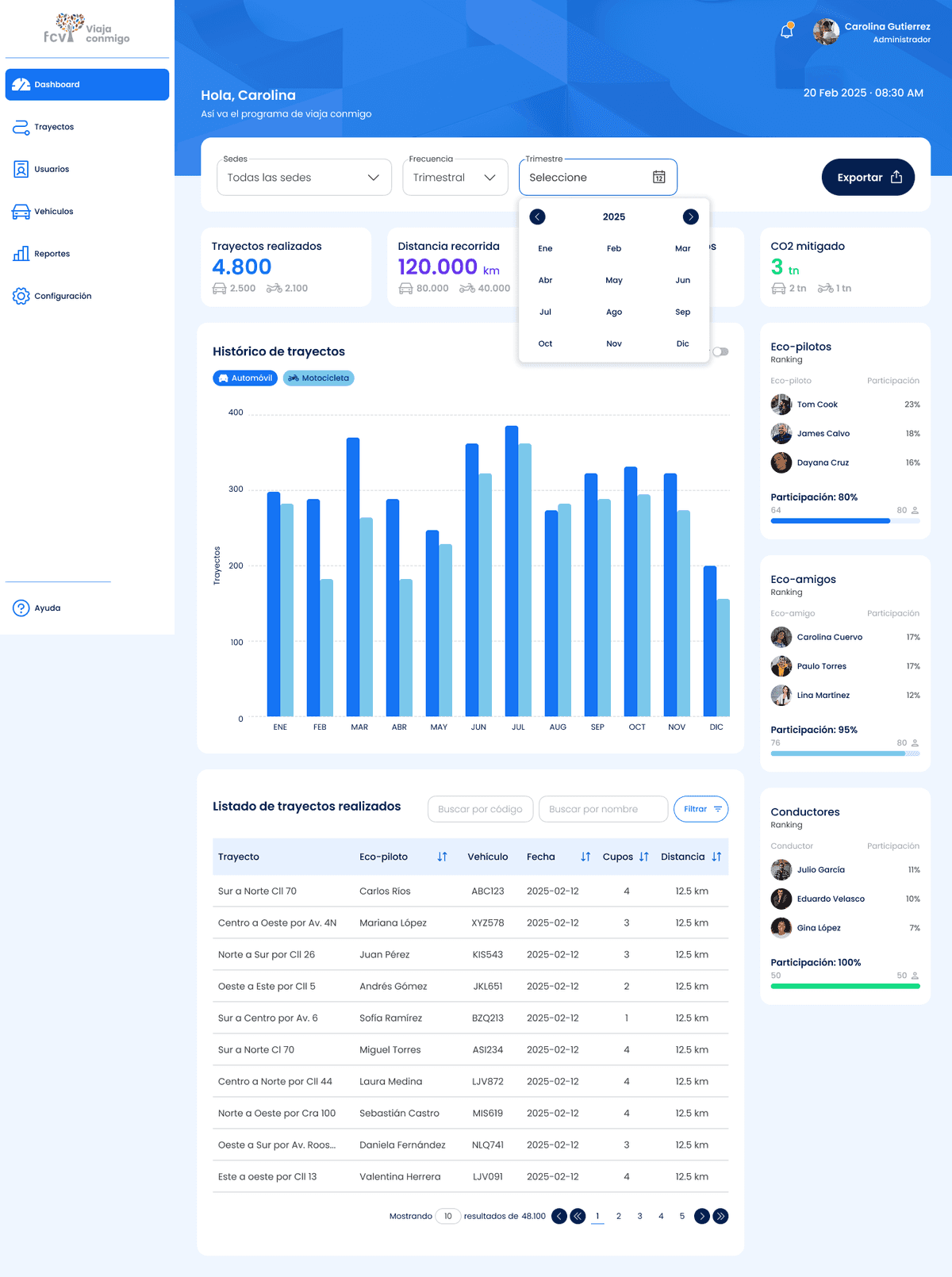The height and width of the screenshot is (1277, 952).
Task: Click the Eco-pilotos participation progress bar
Action: tap(845, 521)
